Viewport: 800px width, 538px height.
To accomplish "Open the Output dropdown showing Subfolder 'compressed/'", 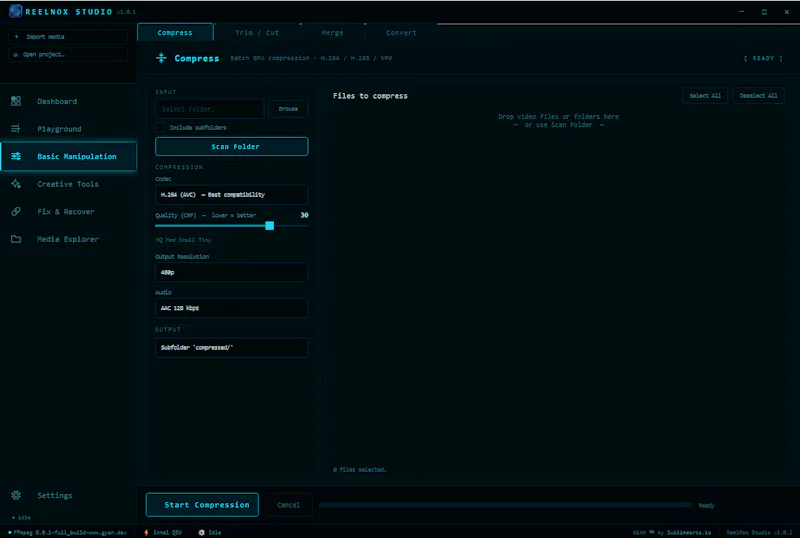I will (x=231, y=347).
